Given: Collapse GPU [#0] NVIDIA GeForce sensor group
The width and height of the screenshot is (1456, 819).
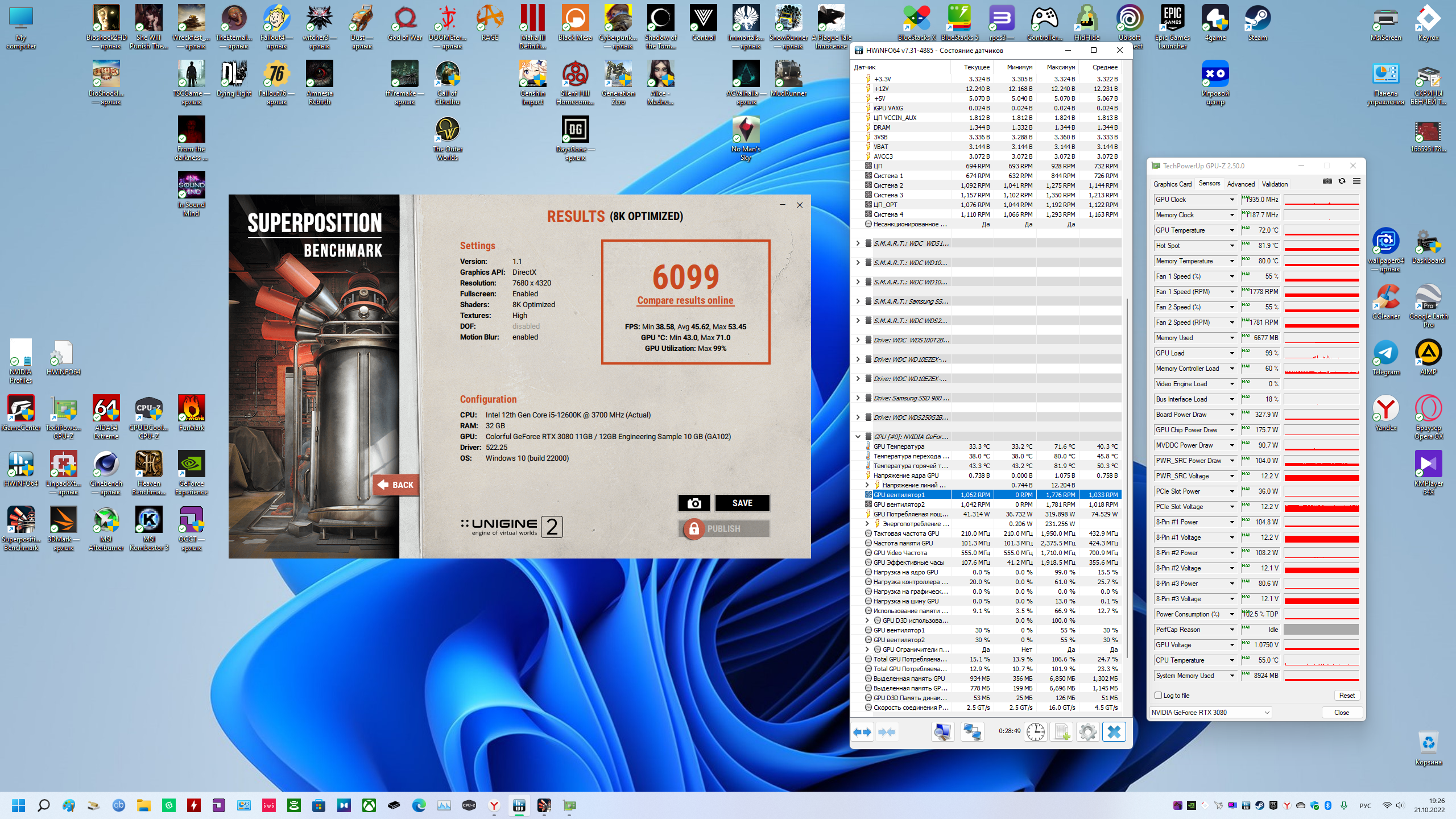Looking at the screenshot, I should tap(858, 437).
